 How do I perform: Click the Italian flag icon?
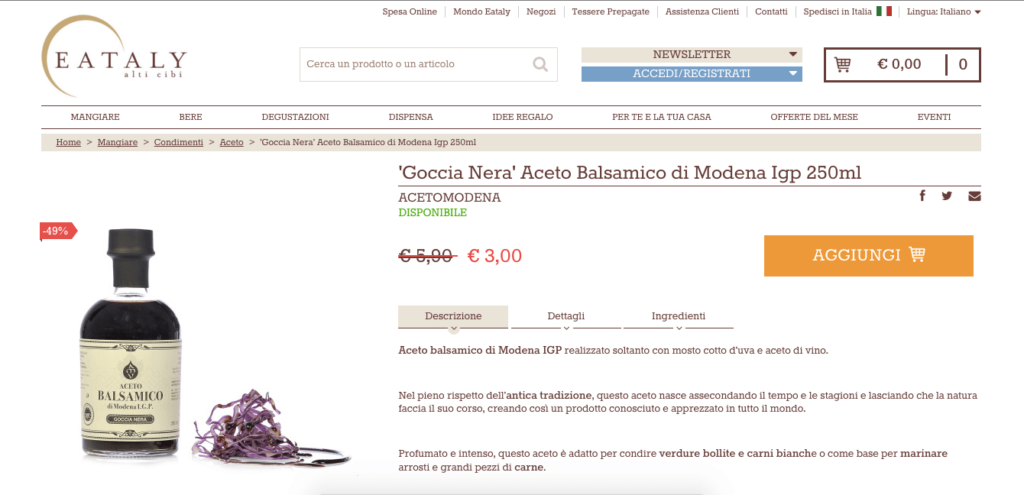pyautogui.click(x=884, y=11)
